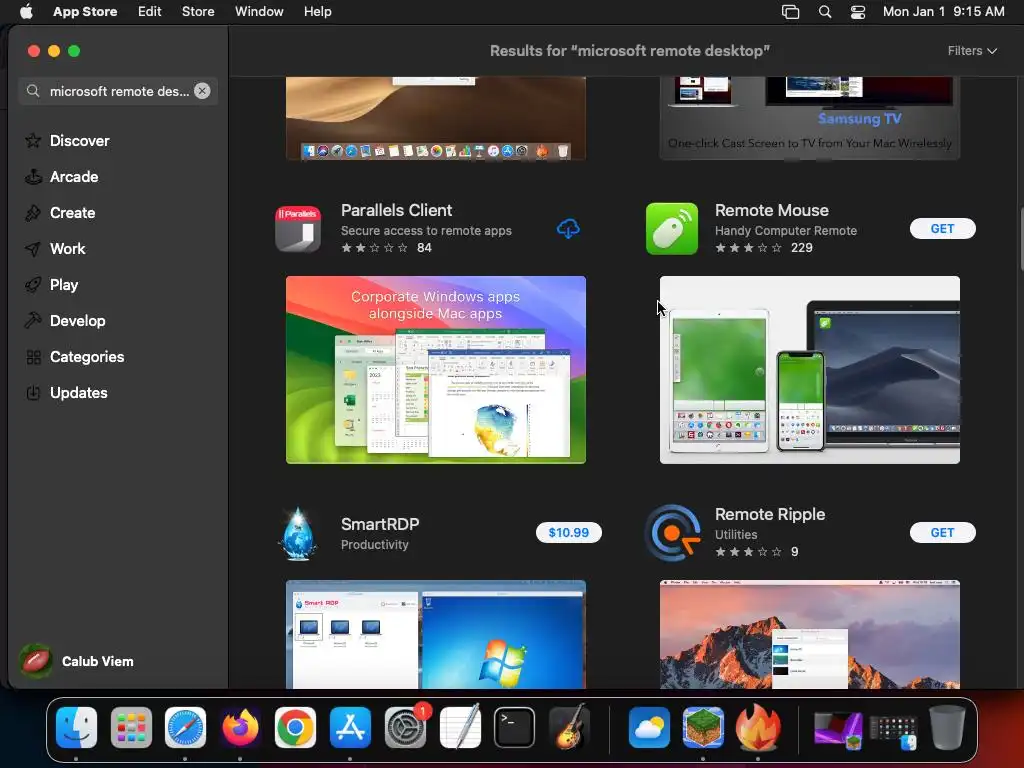Screen dimensions: 1024x768
Task: Open Remote Ripple title link
Action: pos(770,514)
